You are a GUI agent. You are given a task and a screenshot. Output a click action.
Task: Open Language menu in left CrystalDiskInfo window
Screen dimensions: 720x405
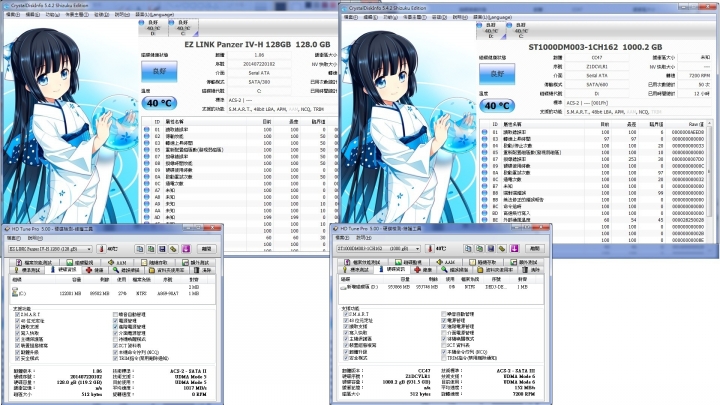click(154, 15)
